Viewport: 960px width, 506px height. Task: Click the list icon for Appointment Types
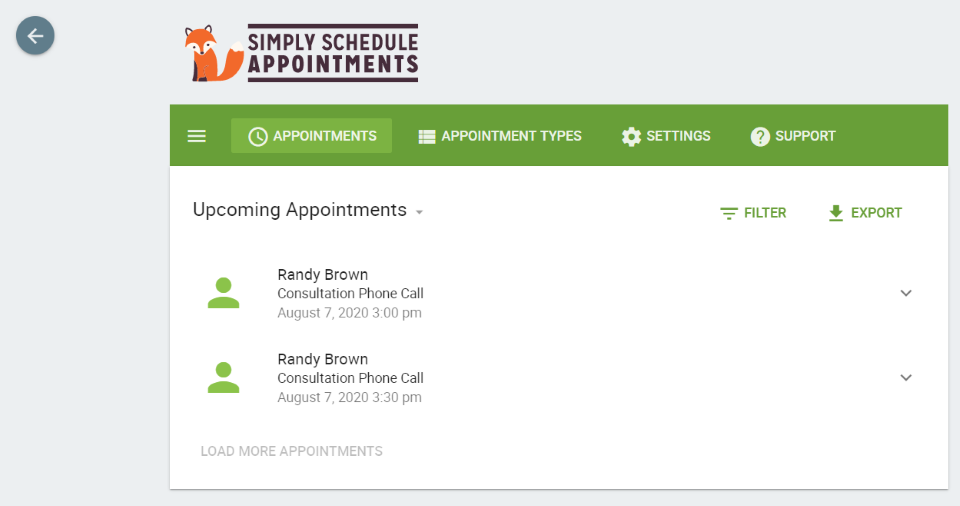point(427,136)
